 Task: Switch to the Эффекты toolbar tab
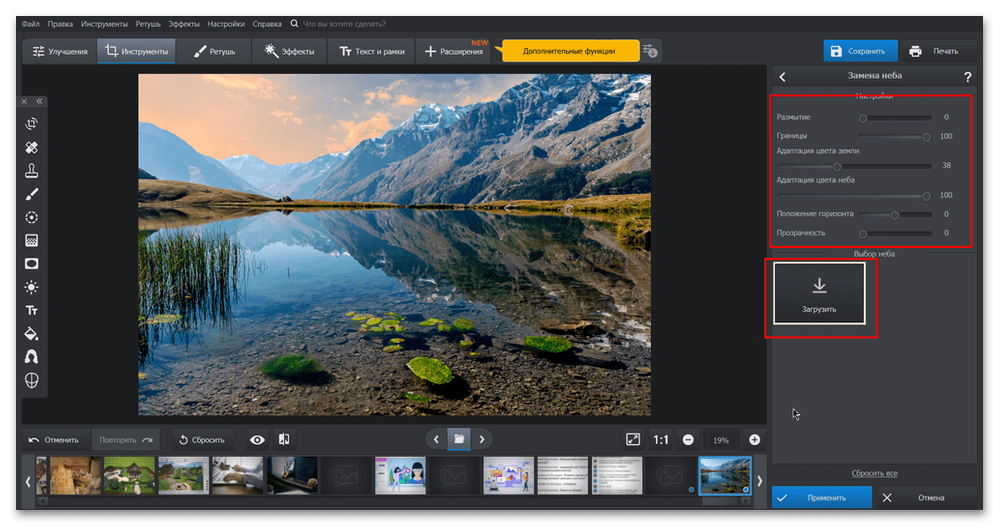[x=289, y=51]
